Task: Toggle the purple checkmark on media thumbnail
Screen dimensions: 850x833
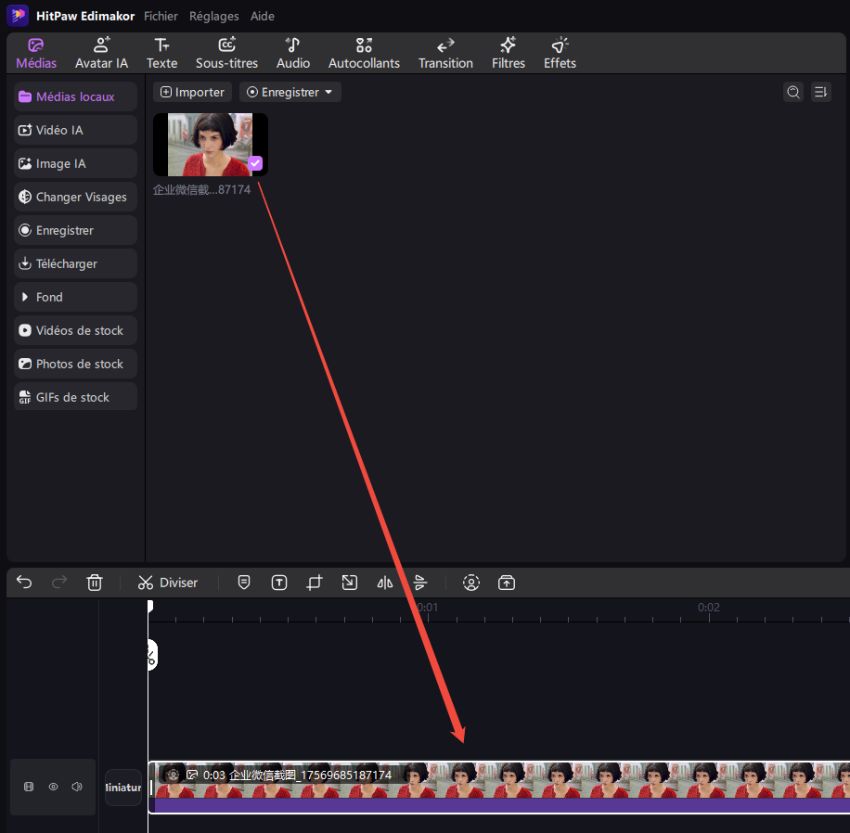Action: (x=255, y=163)
